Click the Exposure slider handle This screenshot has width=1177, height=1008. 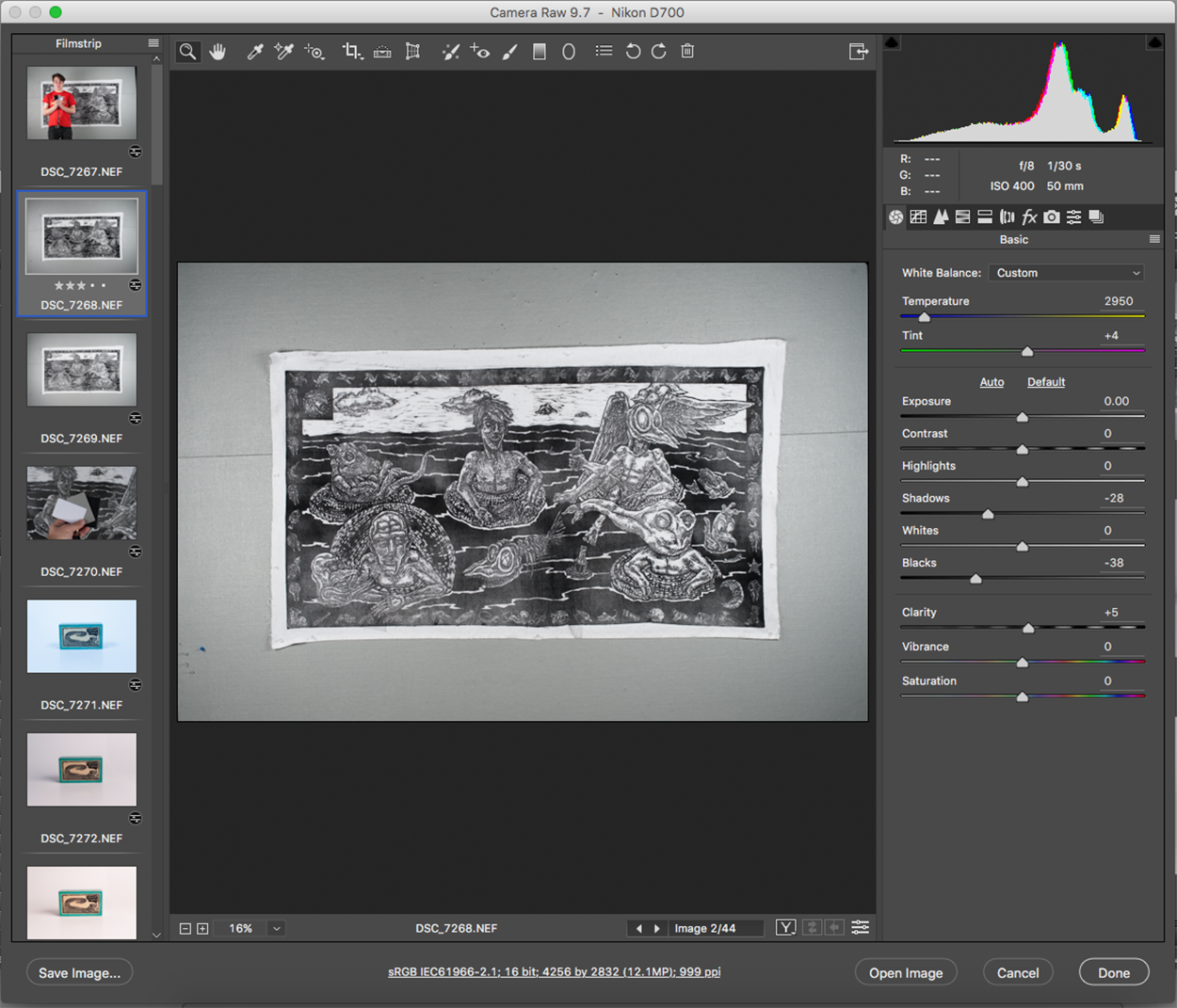point(1023,417)
